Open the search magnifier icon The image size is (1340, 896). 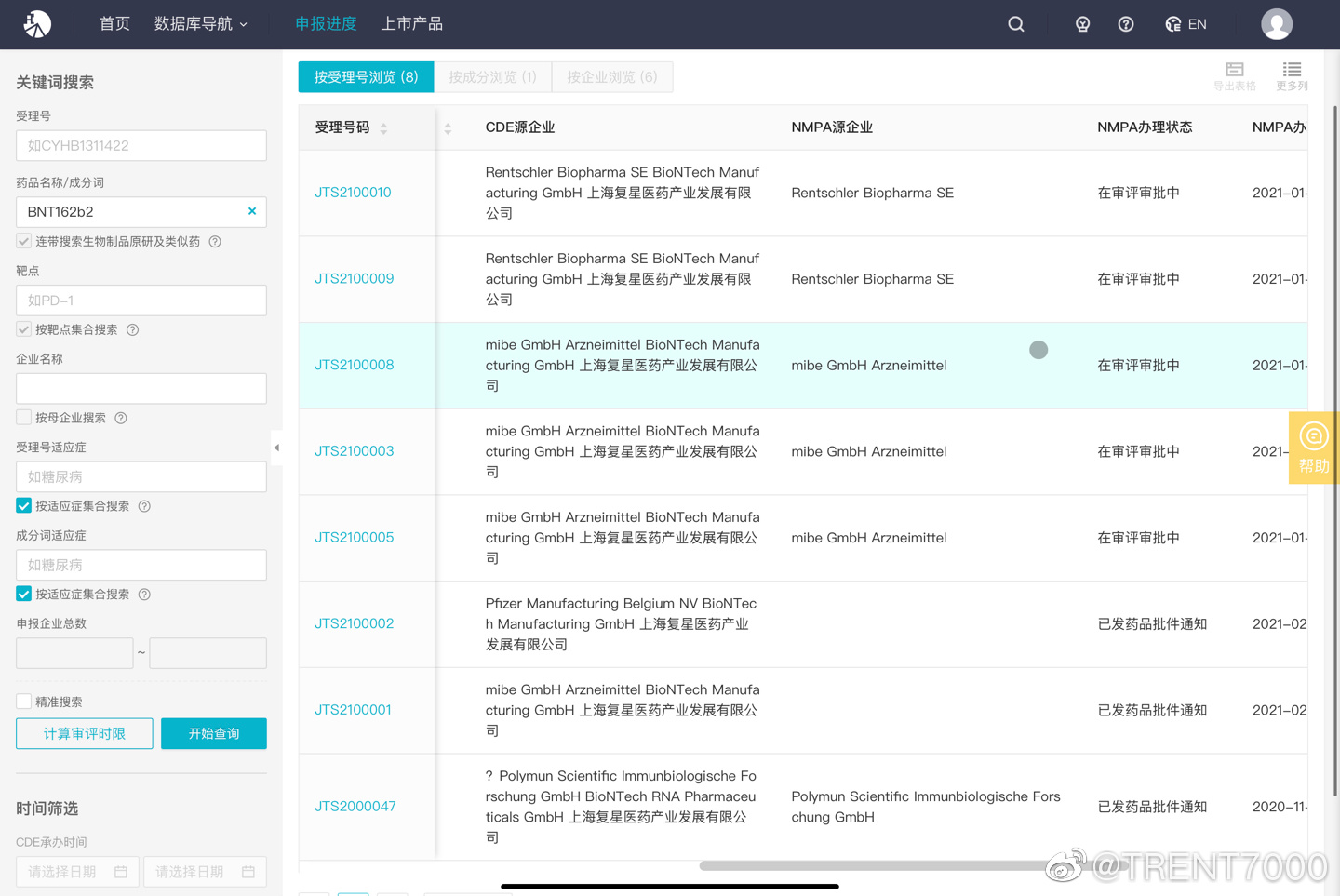1016,24
